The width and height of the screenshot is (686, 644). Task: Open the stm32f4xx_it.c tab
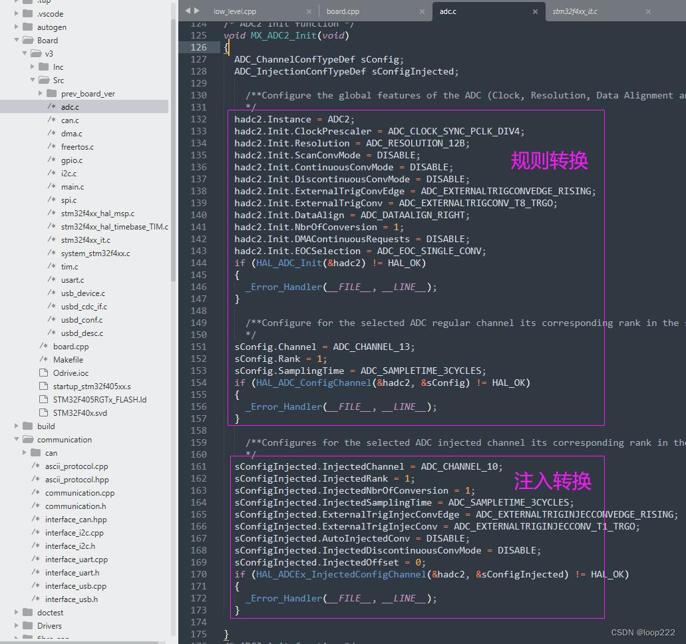point(574,11)
